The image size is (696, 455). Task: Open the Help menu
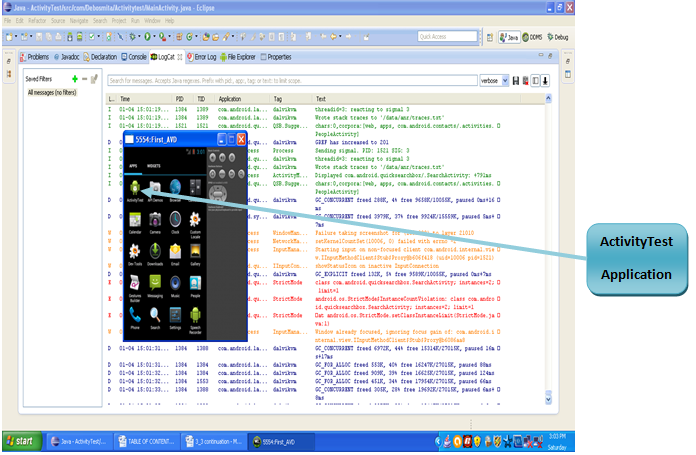point(170,21)
